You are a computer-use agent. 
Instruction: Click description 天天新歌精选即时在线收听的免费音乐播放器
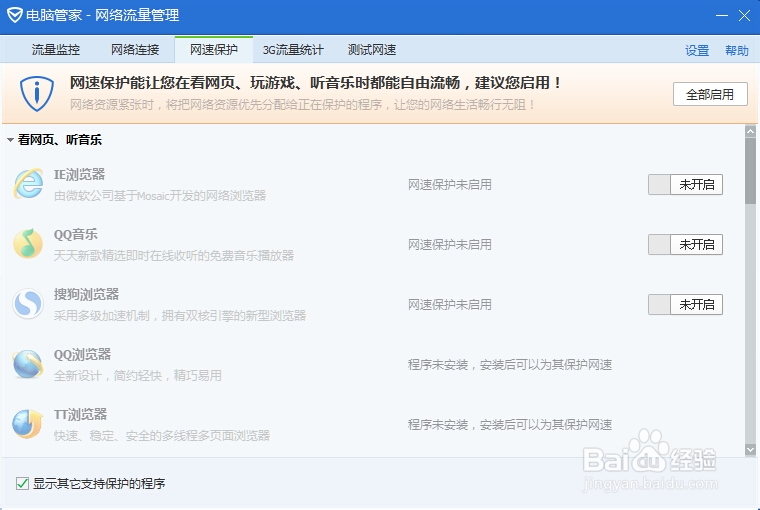[174, 256]
